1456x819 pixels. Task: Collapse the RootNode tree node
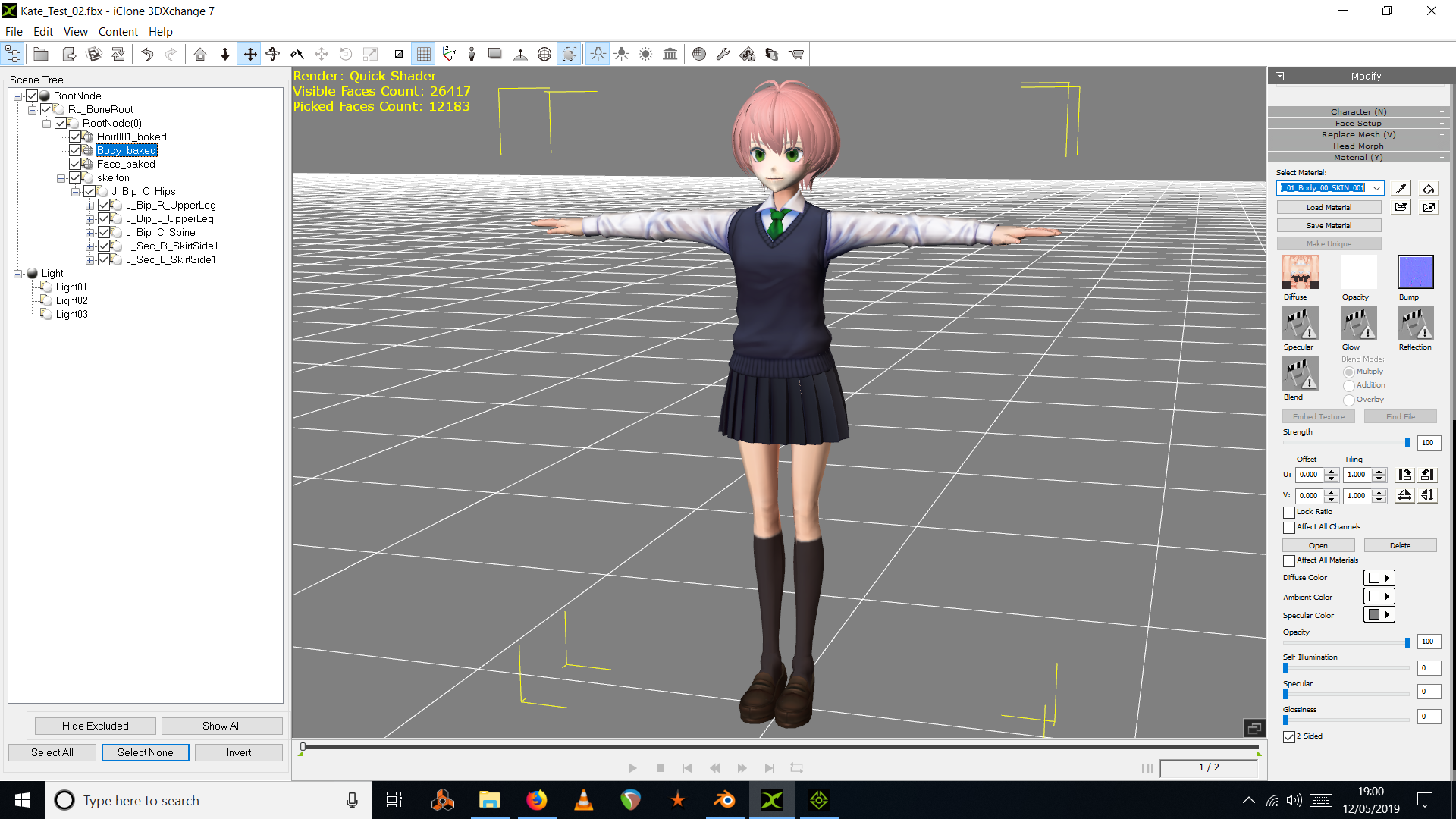(x=17, y=96)
